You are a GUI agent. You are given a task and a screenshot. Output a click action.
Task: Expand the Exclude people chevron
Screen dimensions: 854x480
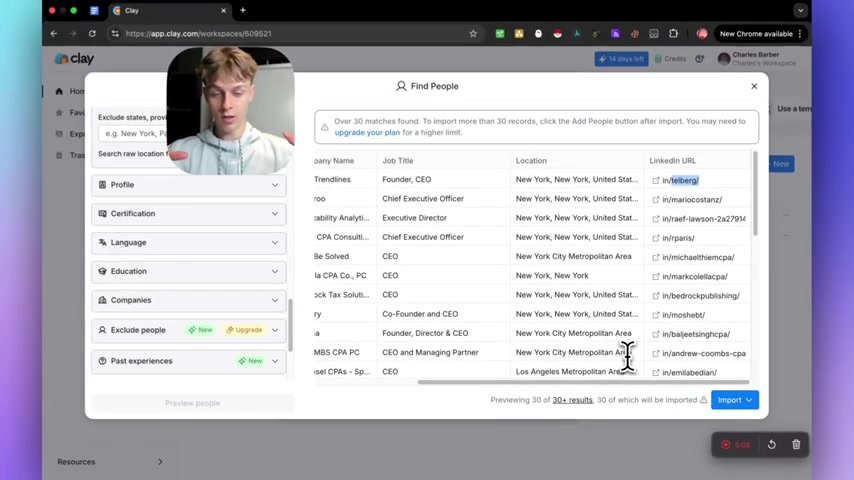click(x=275, y=330)
